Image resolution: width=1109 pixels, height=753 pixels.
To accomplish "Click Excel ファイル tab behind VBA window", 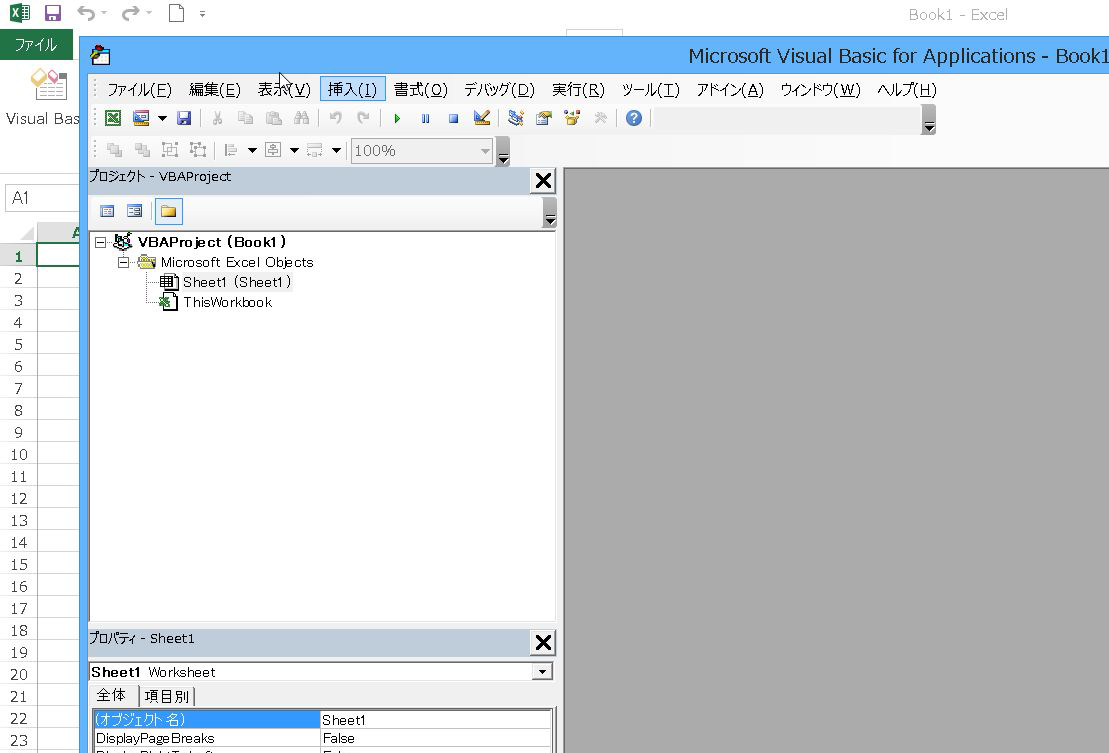I will coord(36,45).
